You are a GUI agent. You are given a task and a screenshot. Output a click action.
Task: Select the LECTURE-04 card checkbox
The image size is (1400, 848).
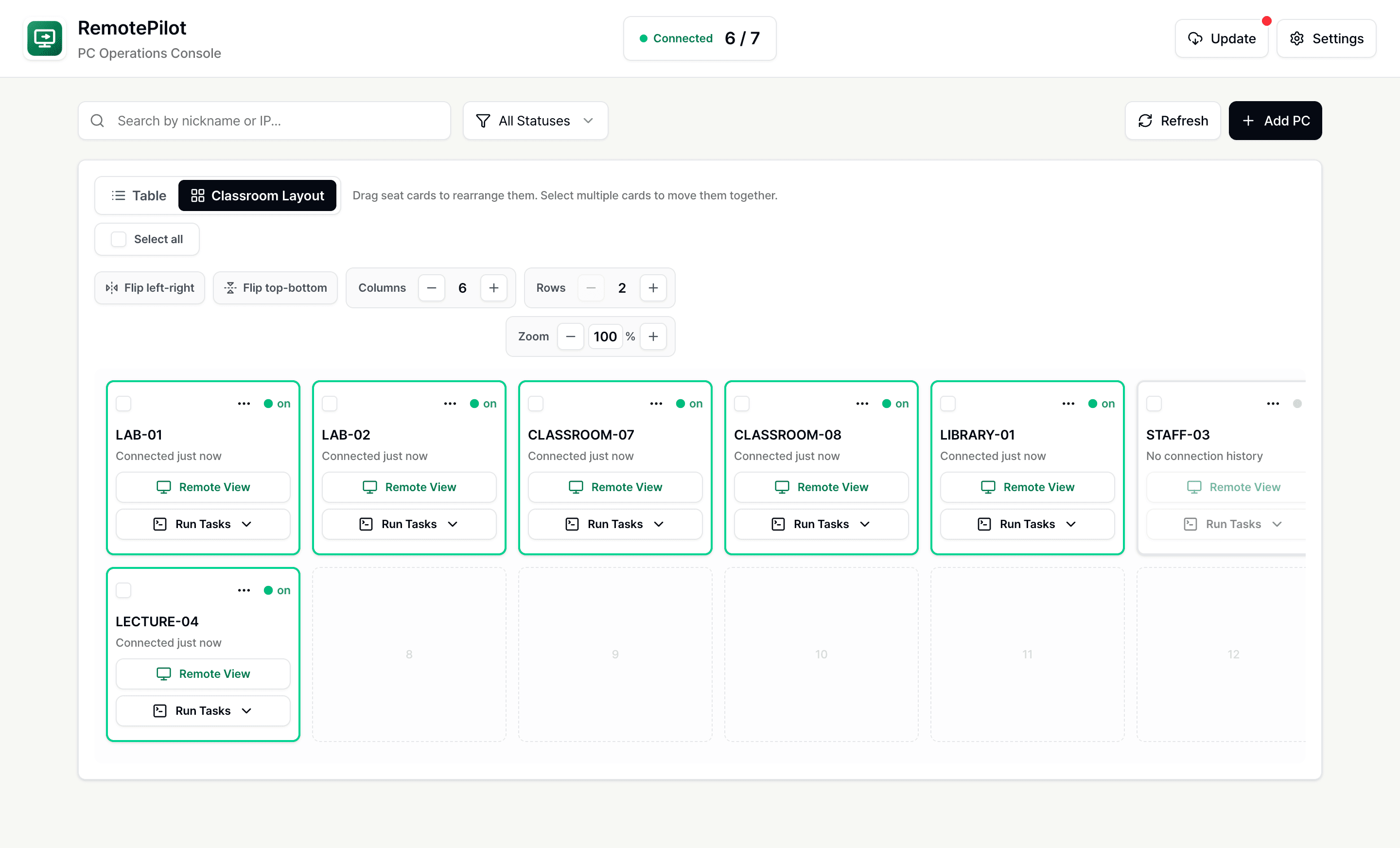(x=123, y=590)
